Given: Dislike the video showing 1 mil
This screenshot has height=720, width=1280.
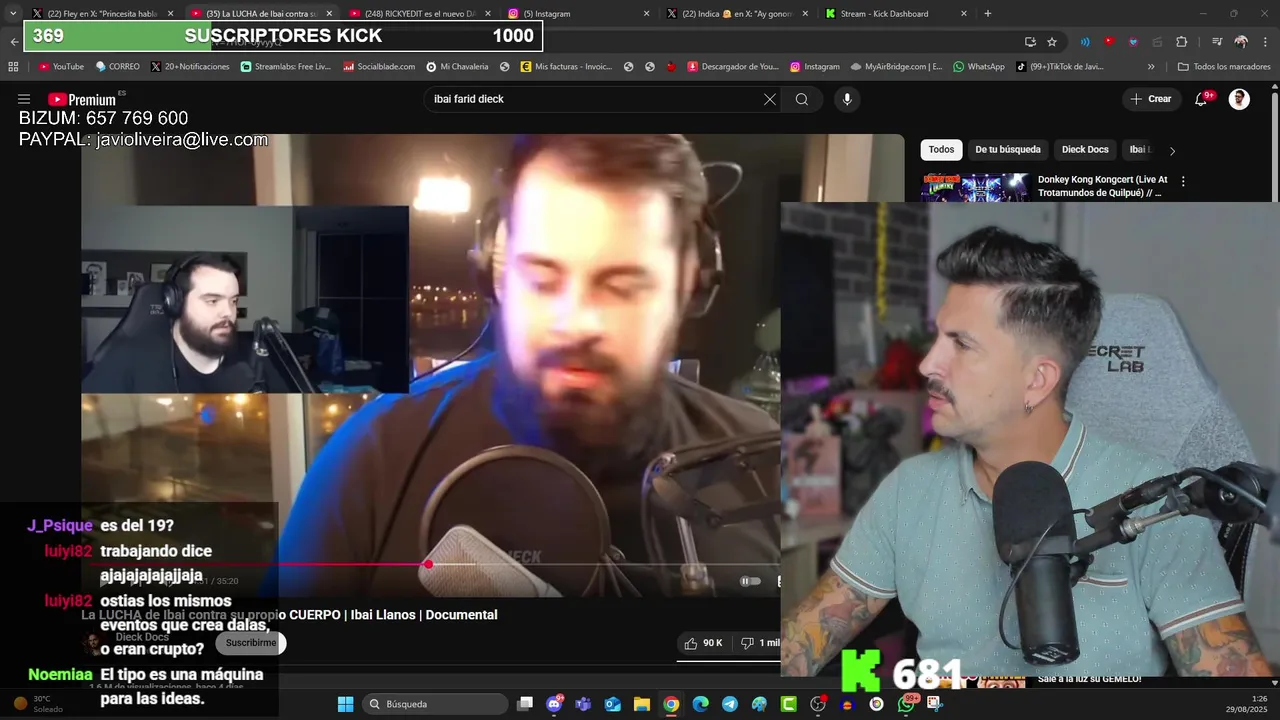Looking at the screenshot, I should pyautogui.click(x=759, y=643).
